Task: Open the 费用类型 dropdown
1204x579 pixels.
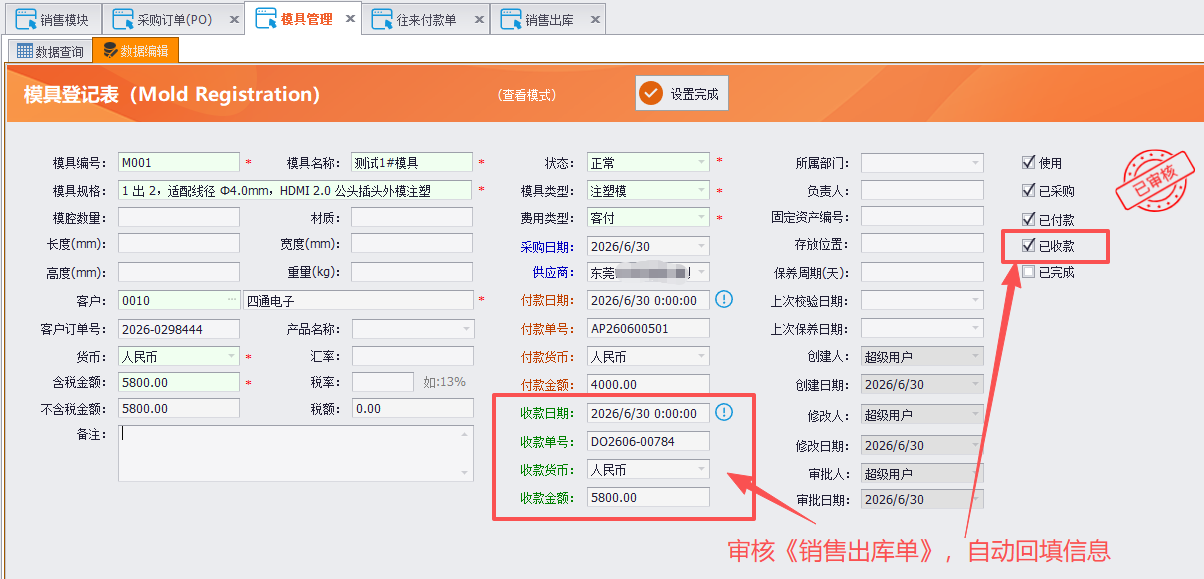Action: [701, 217]
